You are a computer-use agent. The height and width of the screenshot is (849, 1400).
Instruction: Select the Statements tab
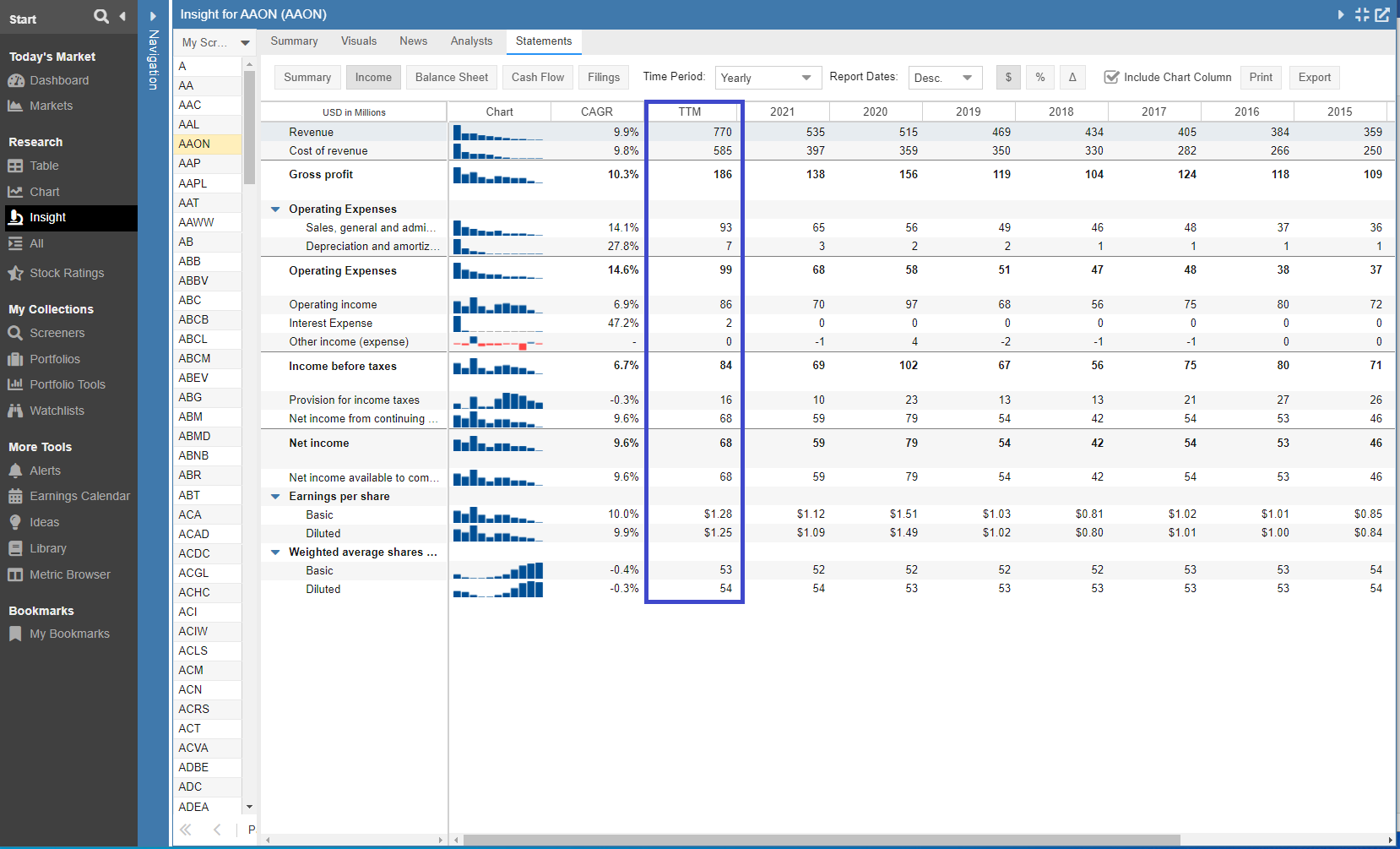(544, 41)
